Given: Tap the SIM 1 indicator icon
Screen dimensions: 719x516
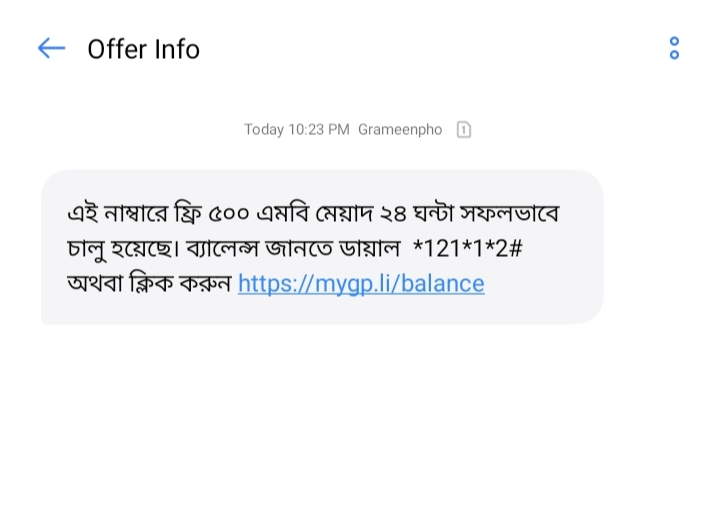Looking at the screenshot, I should point(464,129).
